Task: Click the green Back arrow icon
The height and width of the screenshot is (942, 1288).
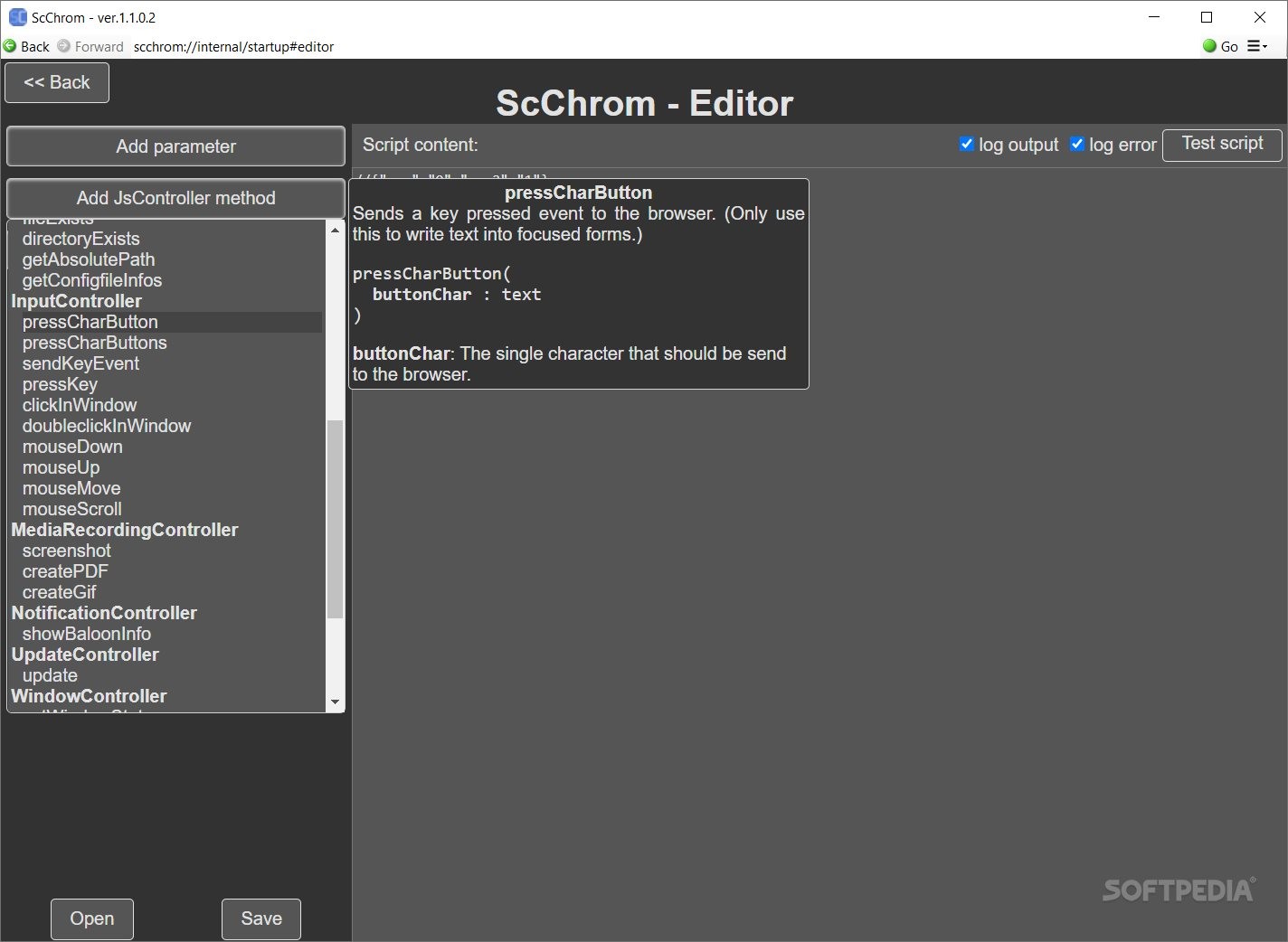Action: pyautogui.click(x=10, y=46)
